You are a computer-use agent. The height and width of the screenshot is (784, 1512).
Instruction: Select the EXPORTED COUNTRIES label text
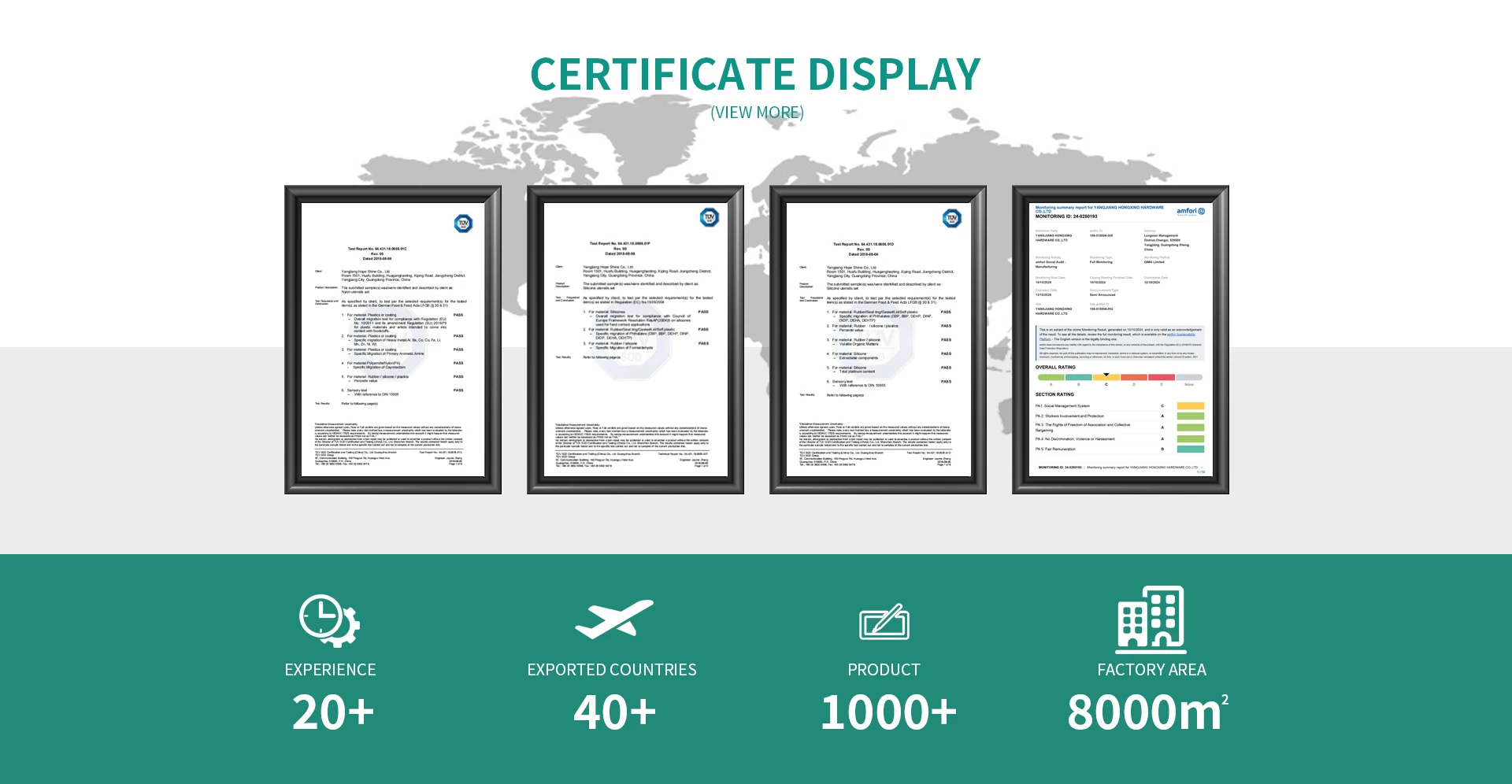coord(612,670)
